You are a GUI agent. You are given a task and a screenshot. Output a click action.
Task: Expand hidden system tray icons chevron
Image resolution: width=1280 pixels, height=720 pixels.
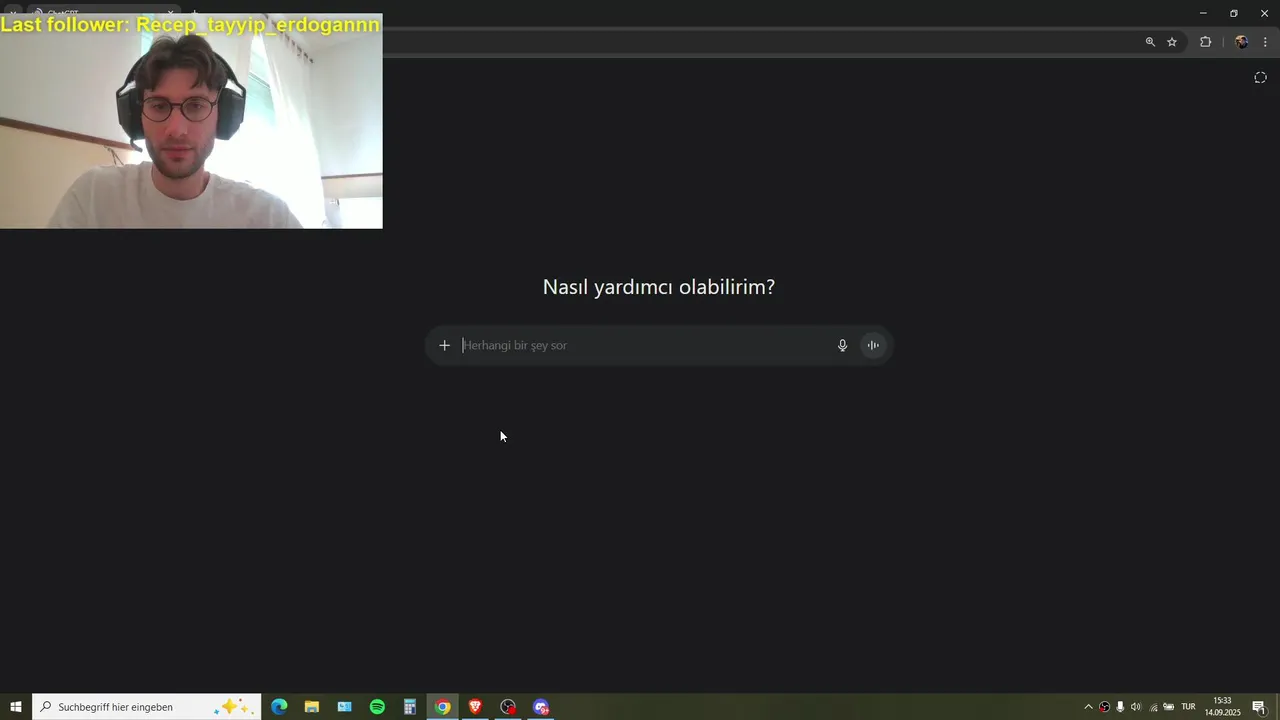pos(1089,707)
